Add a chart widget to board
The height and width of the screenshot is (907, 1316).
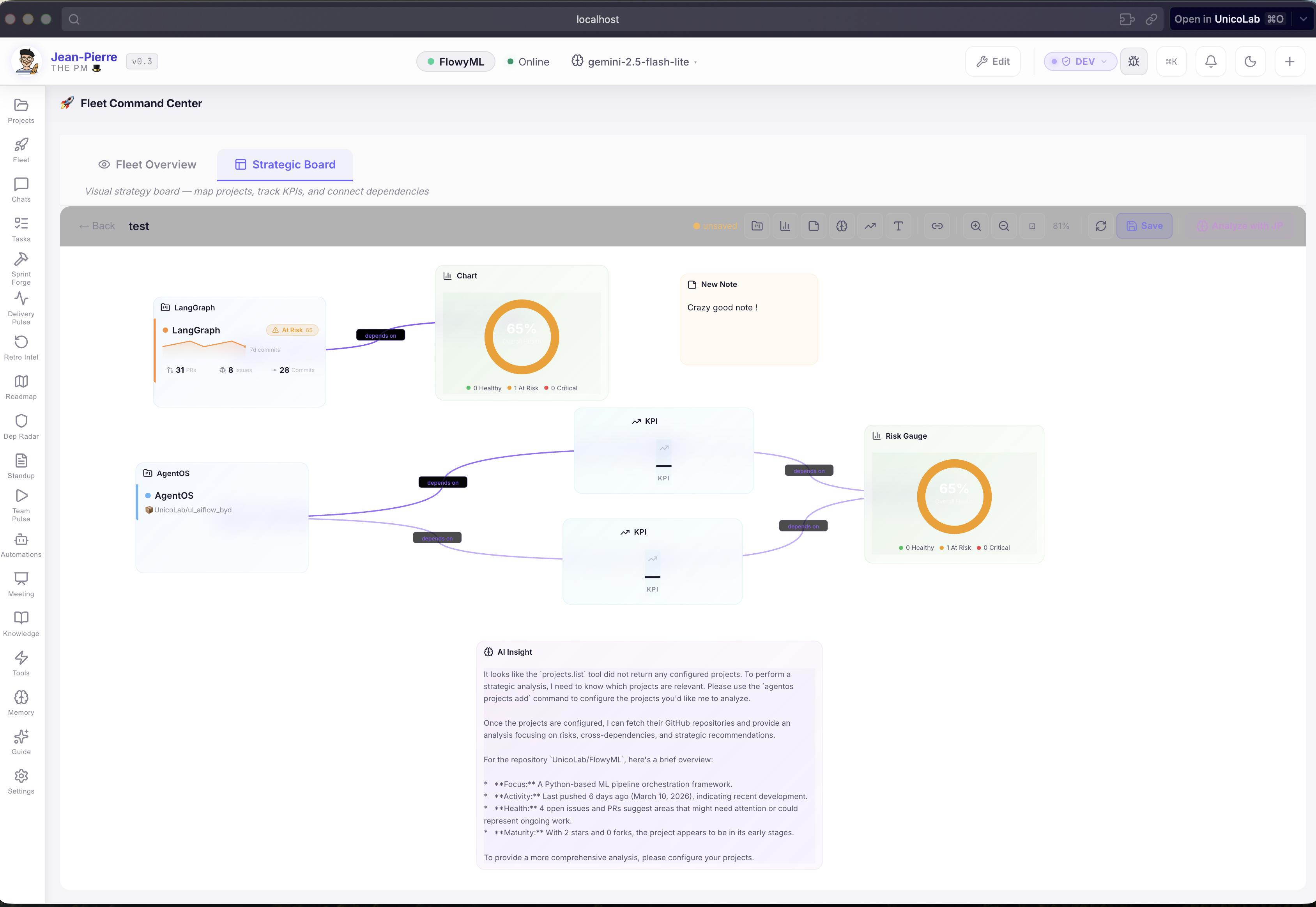click(x=785, y=226)
